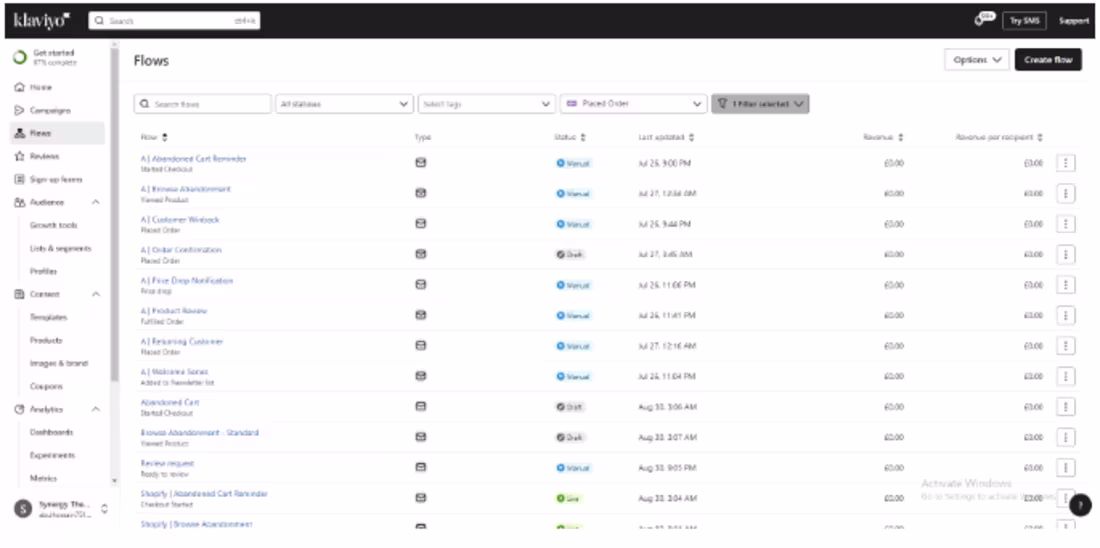Open Products under Content

pos(46,340)
